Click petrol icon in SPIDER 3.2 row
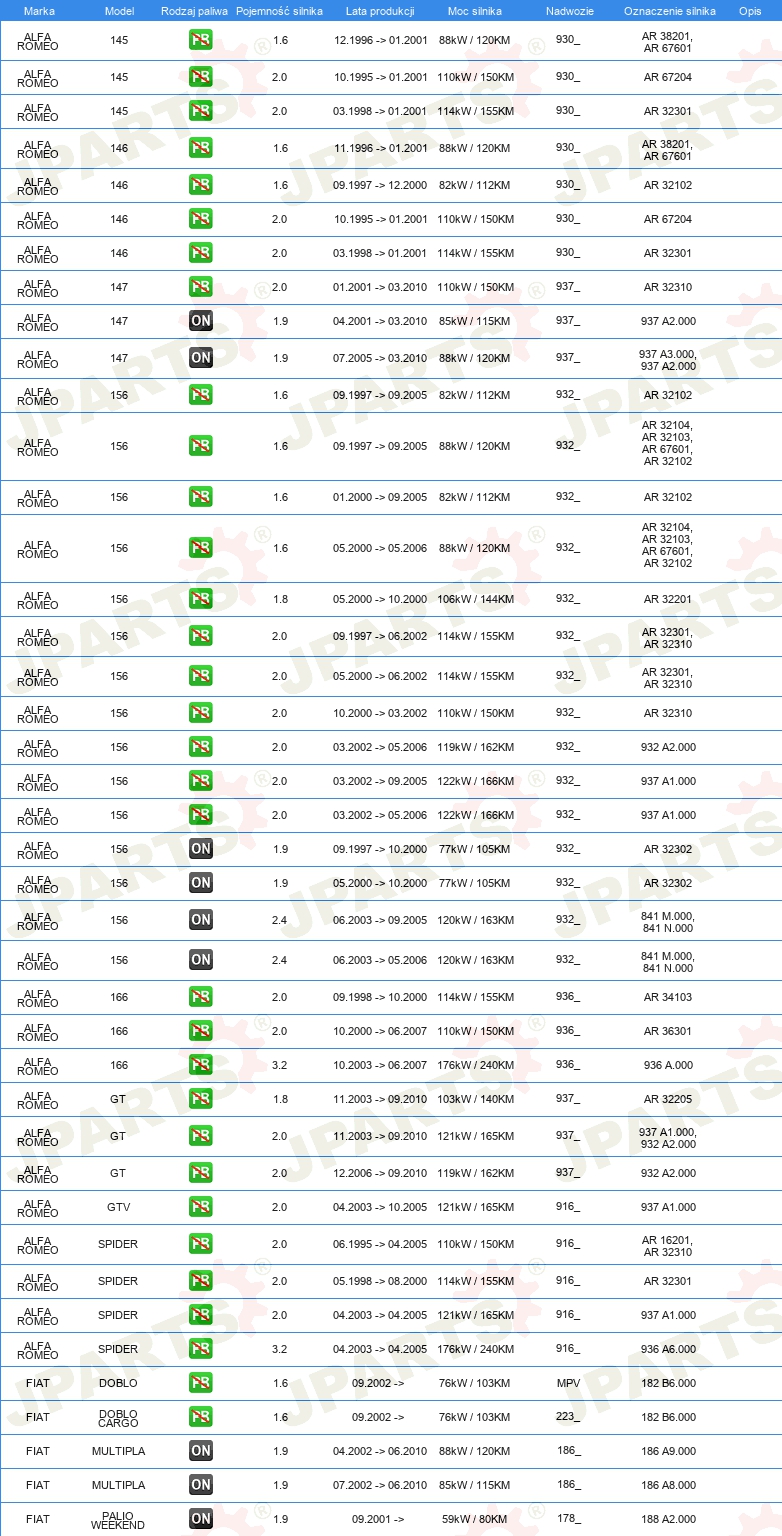This screenshot has height=1536, width=782. [x=200, y=1349]
